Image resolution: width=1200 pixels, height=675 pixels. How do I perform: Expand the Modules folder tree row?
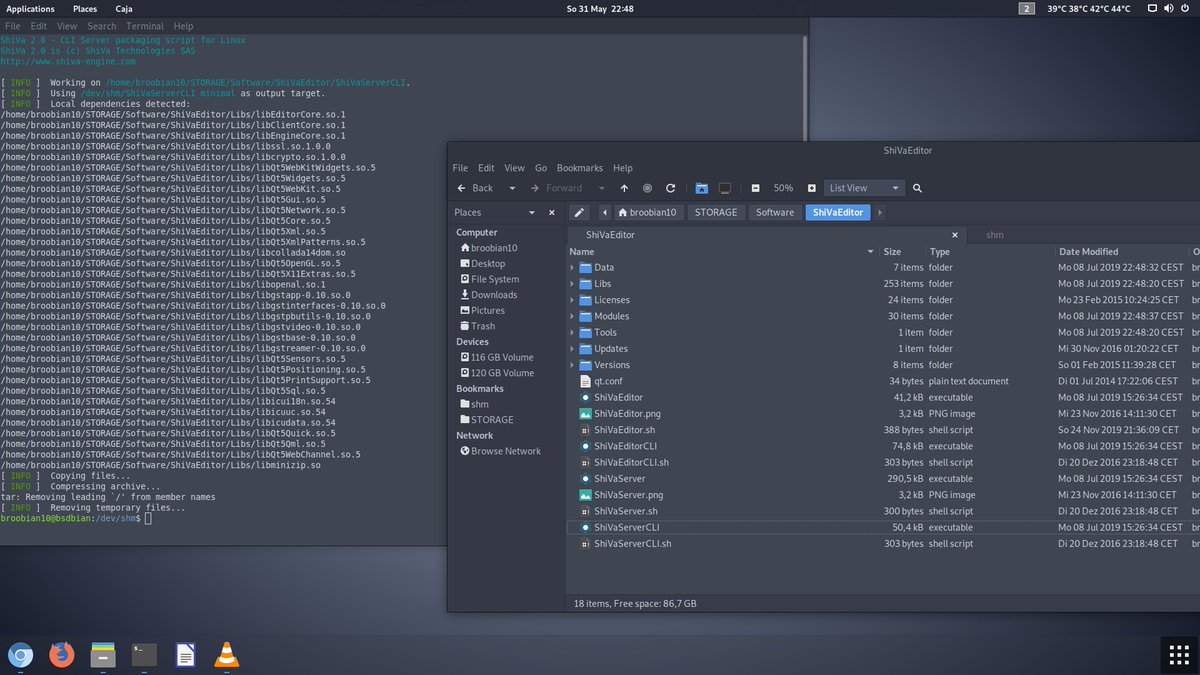coord(572,316)
